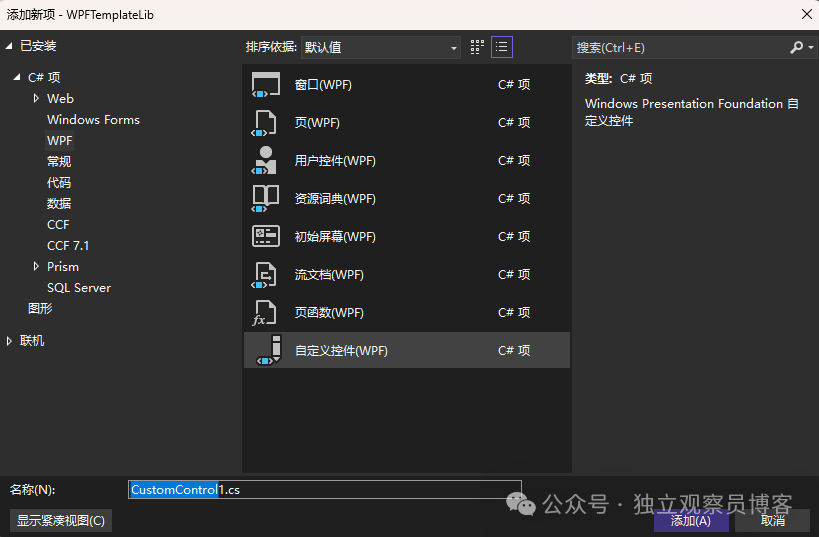Open the 排序依据 sort dropdown
The image size is (819, 537).
click(380, 48)
